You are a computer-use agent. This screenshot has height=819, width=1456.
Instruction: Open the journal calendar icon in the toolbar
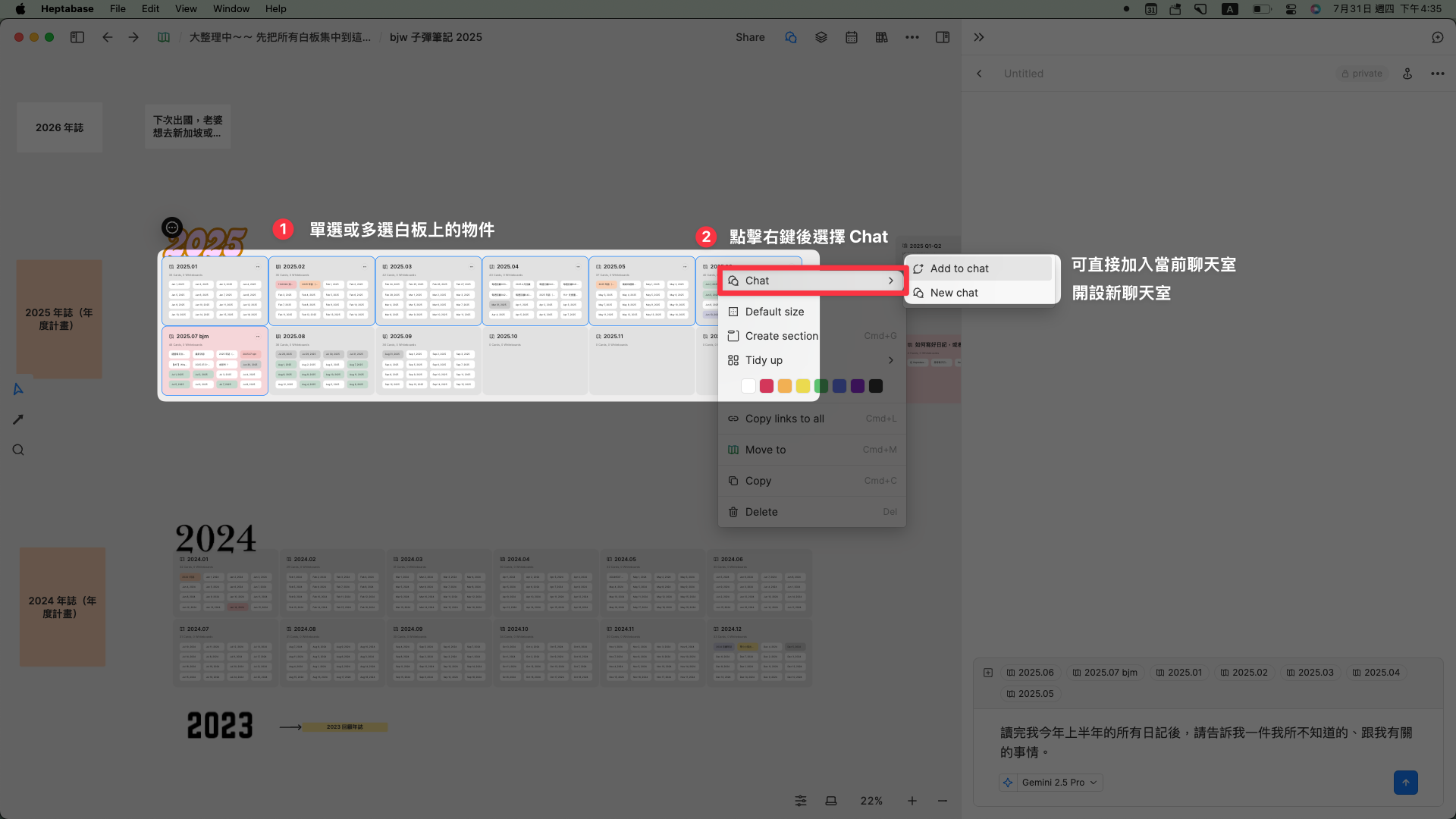pyautogui.click(x=852, y=36)
